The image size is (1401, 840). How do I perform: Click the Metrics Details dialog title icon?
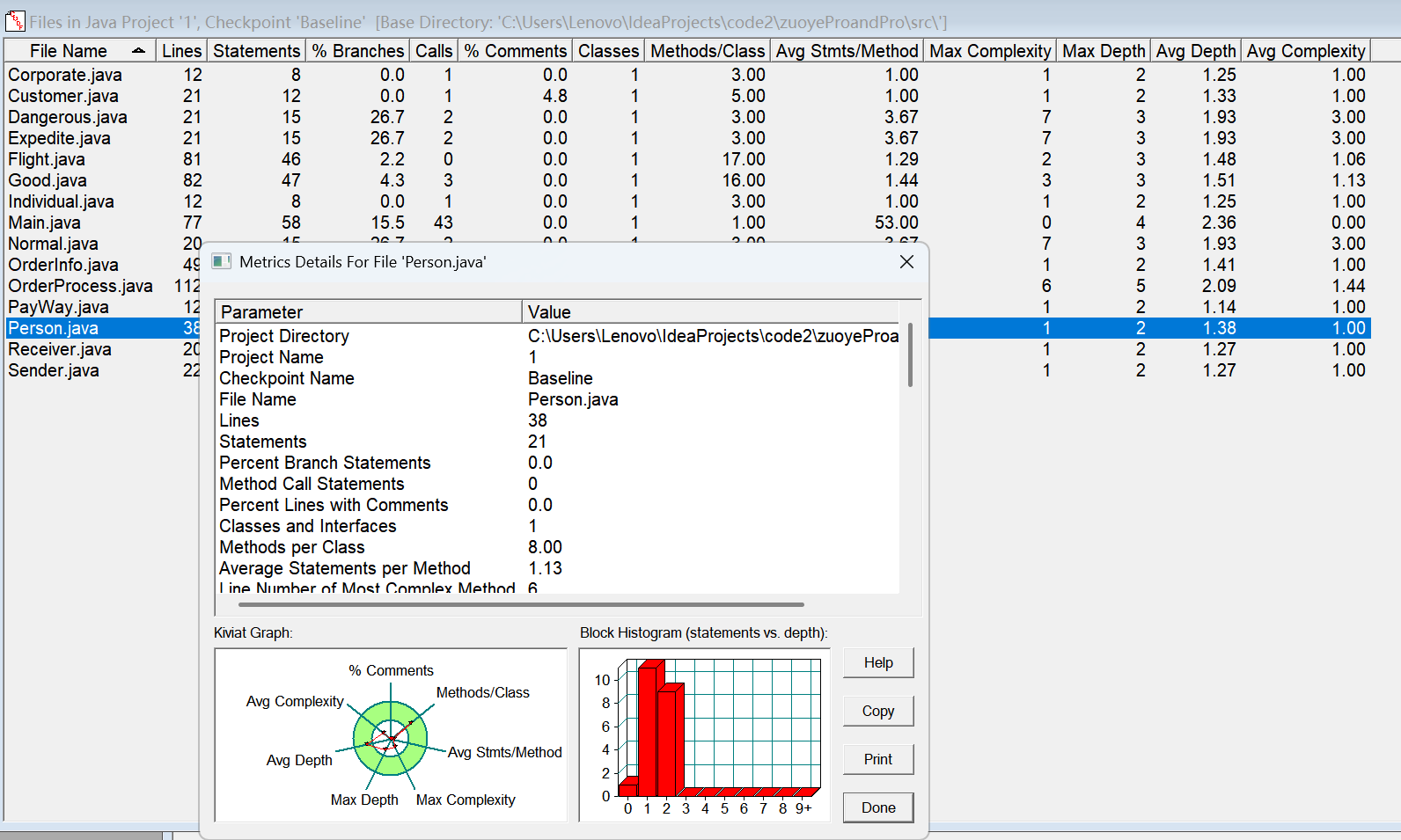[222, 261]
